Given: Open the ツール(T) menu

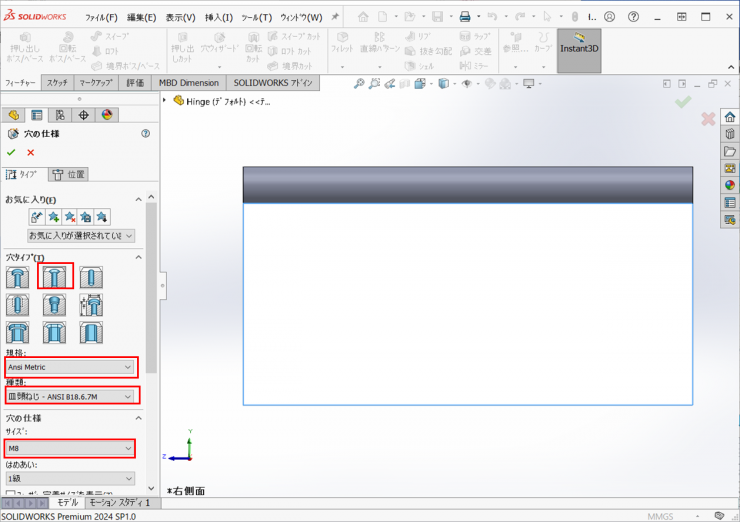Looking at the screenshot, I should tap(256, 17).
